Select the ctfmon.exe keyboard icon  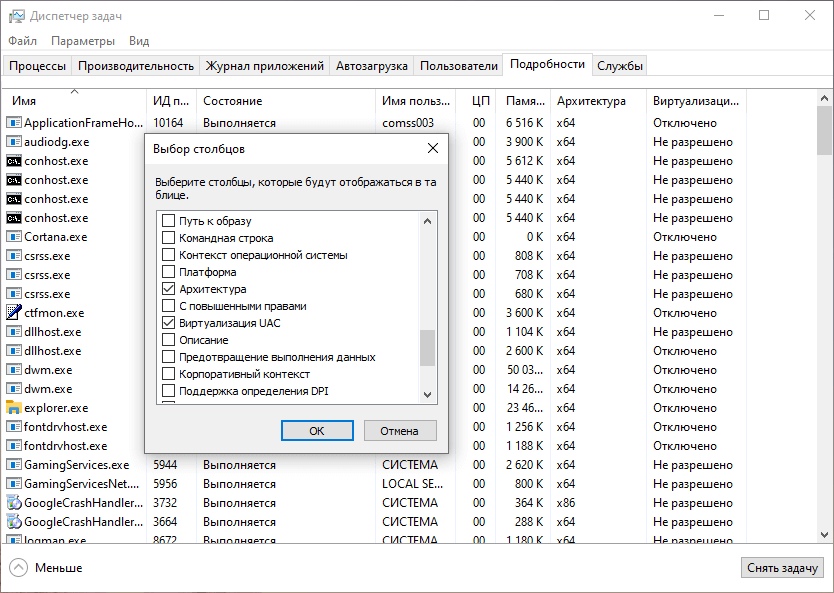point(13,313)
